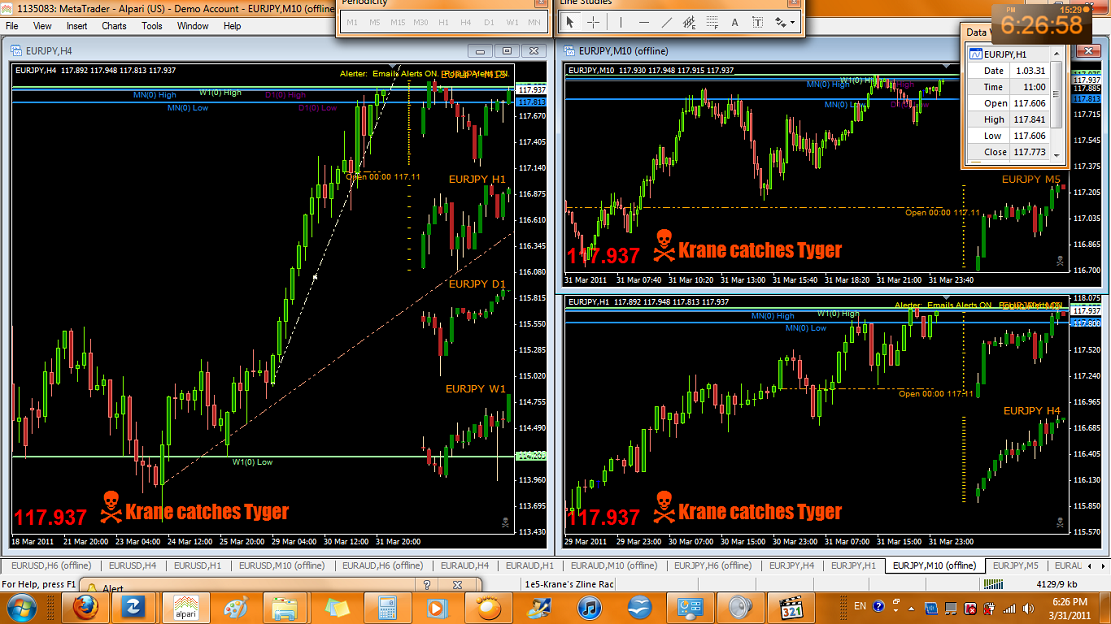Open Windows Explorer from the taskbar

point(286,608)
